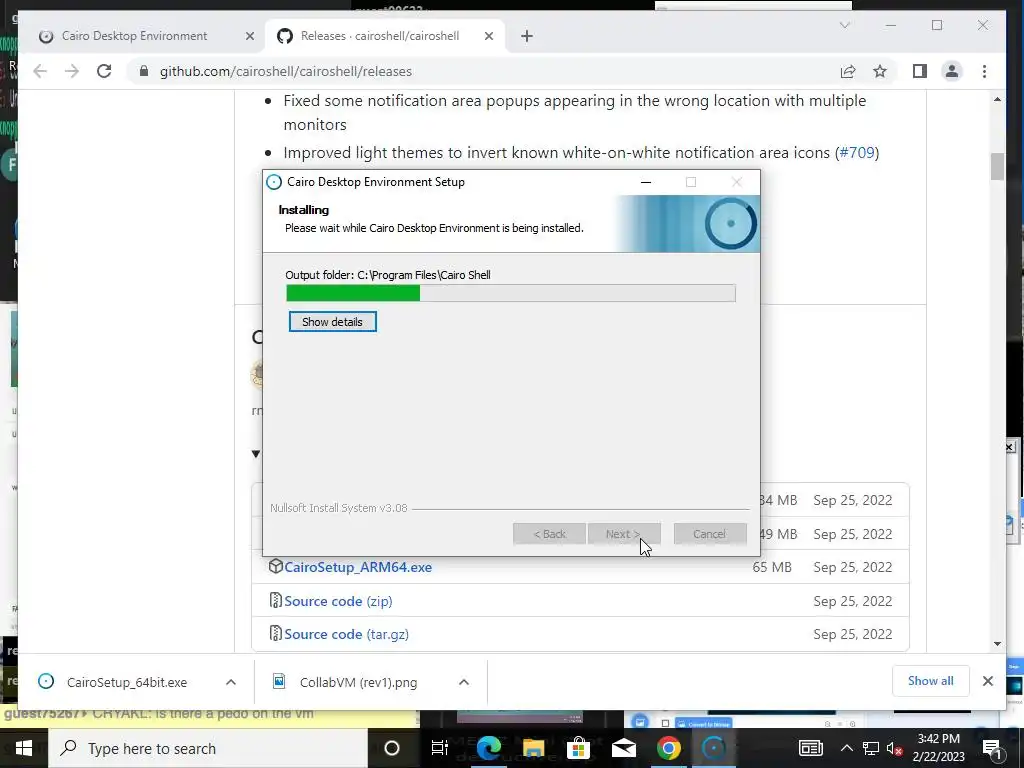1024x768 pixels.
Task: Open network status tray icon
Action: (x=871, y=748)
